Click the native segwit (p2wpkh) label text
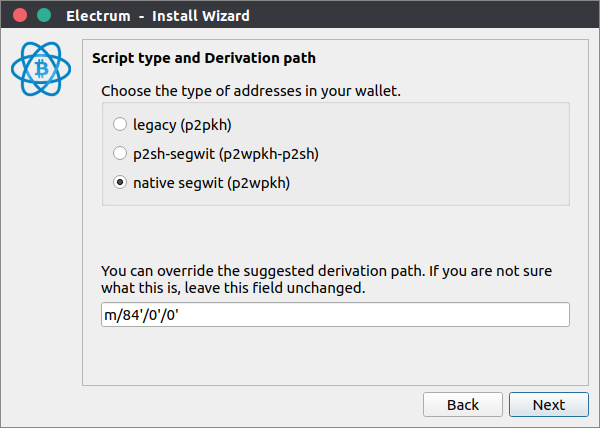 [x=211, y=183]
